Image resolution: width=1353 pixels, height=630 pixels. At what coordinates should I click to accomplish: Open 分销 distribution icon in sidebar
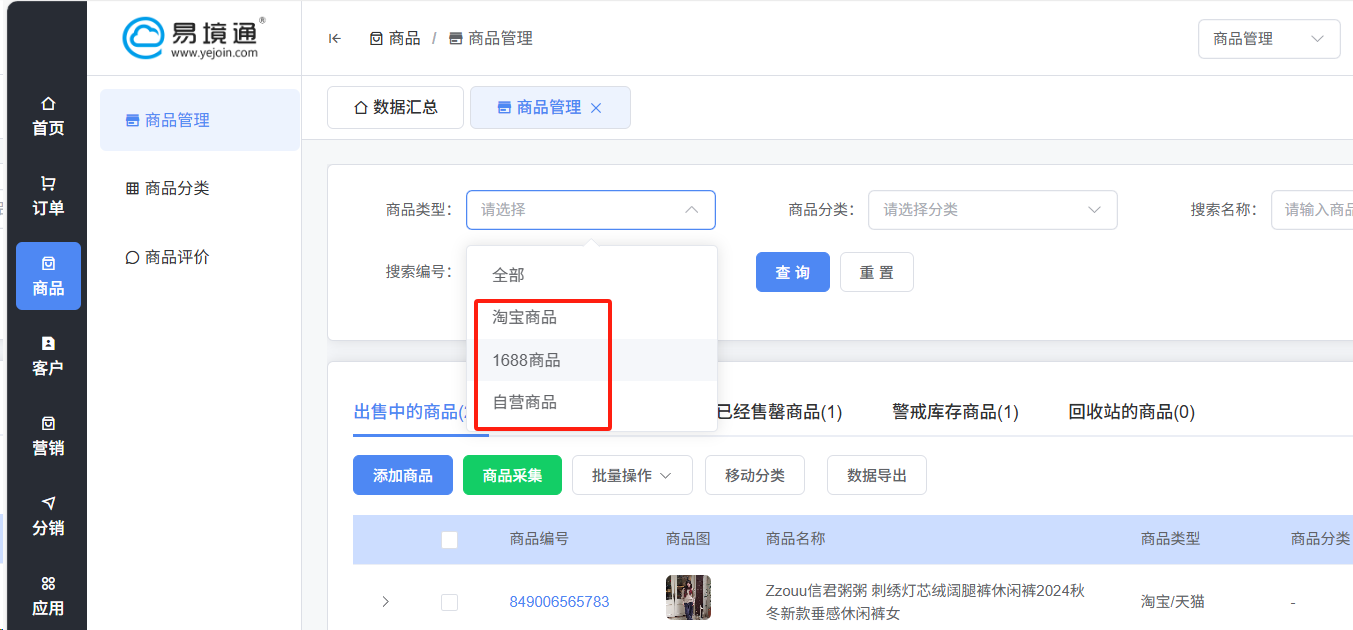[48, 503]
